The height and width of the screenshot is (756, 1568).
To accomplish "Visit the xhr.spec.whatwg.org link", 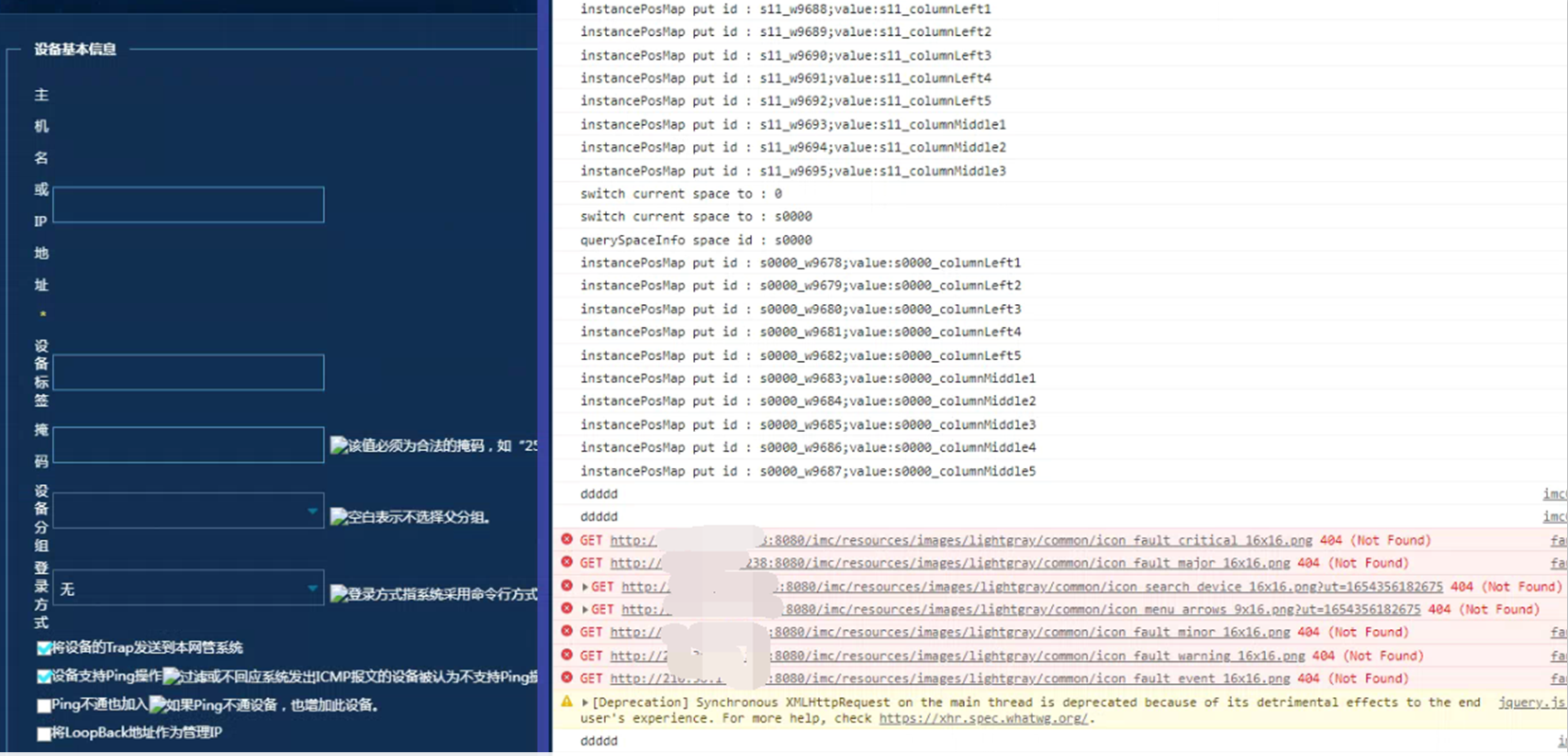I will point(984,718).
